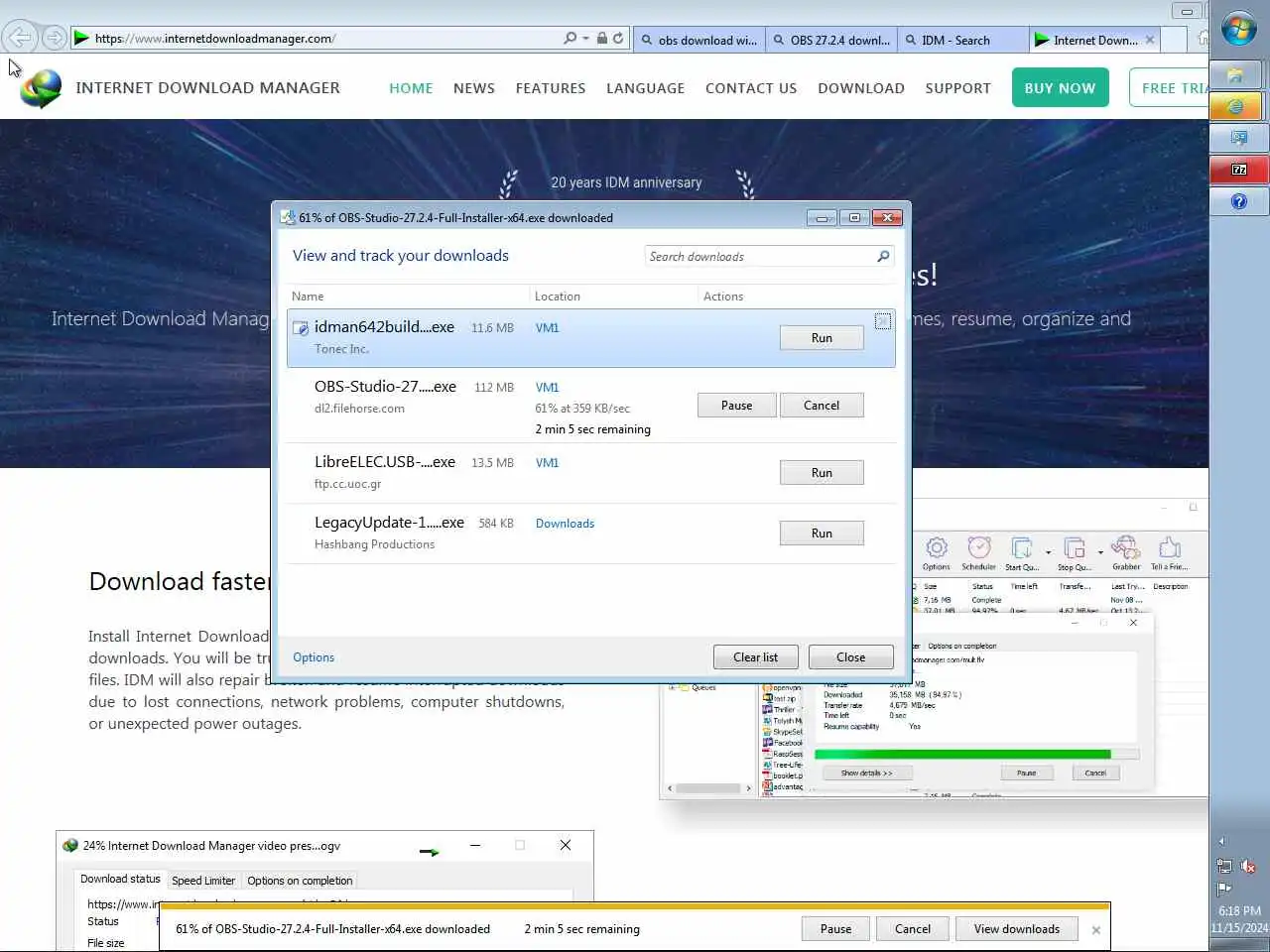This screenshot has height=952, width=1270.
Task: Click the Internet Download Manager globe logo
Action: click(41, 88)
